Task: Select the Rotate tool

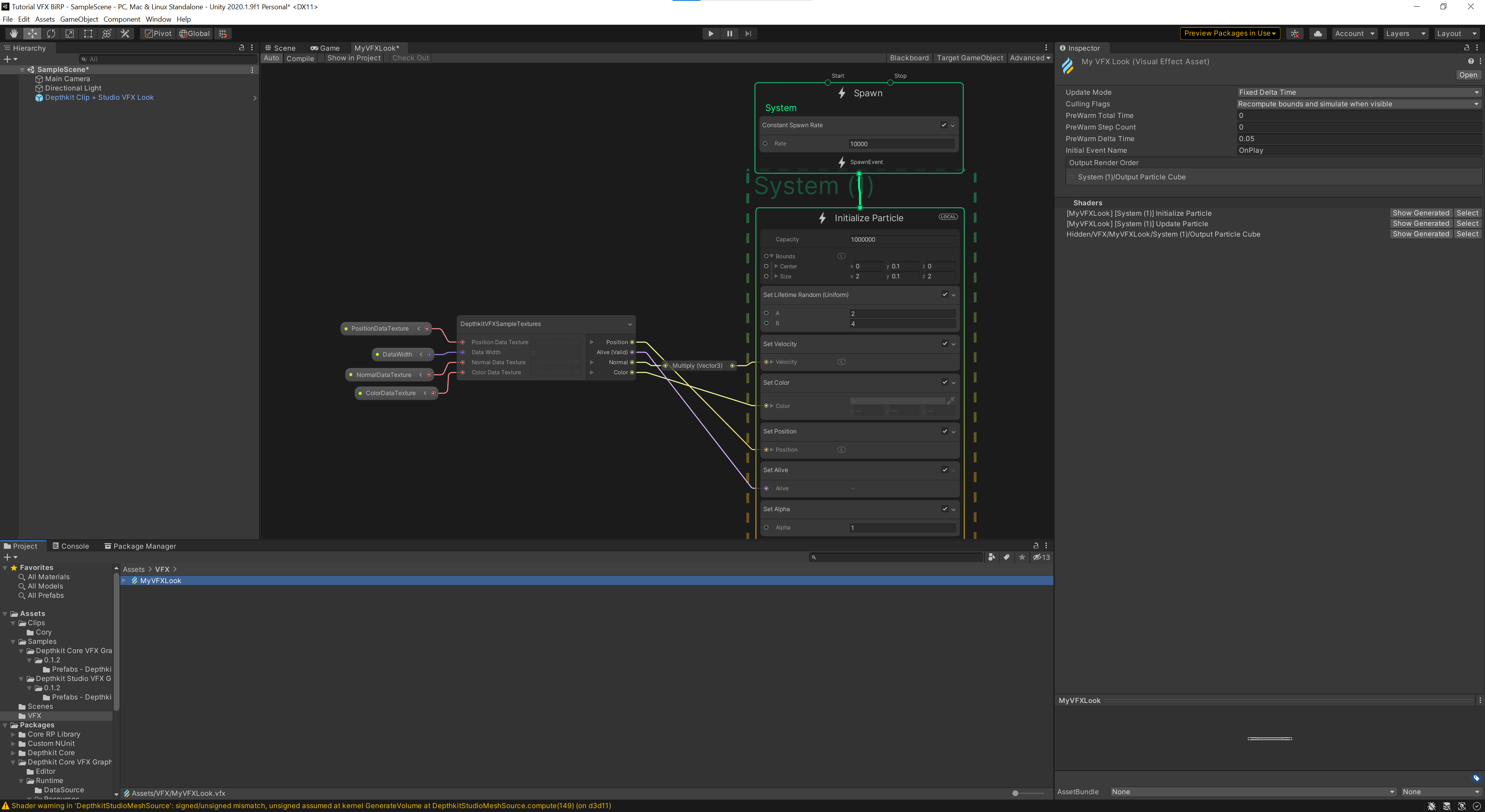Action: [x=51, y=33]
